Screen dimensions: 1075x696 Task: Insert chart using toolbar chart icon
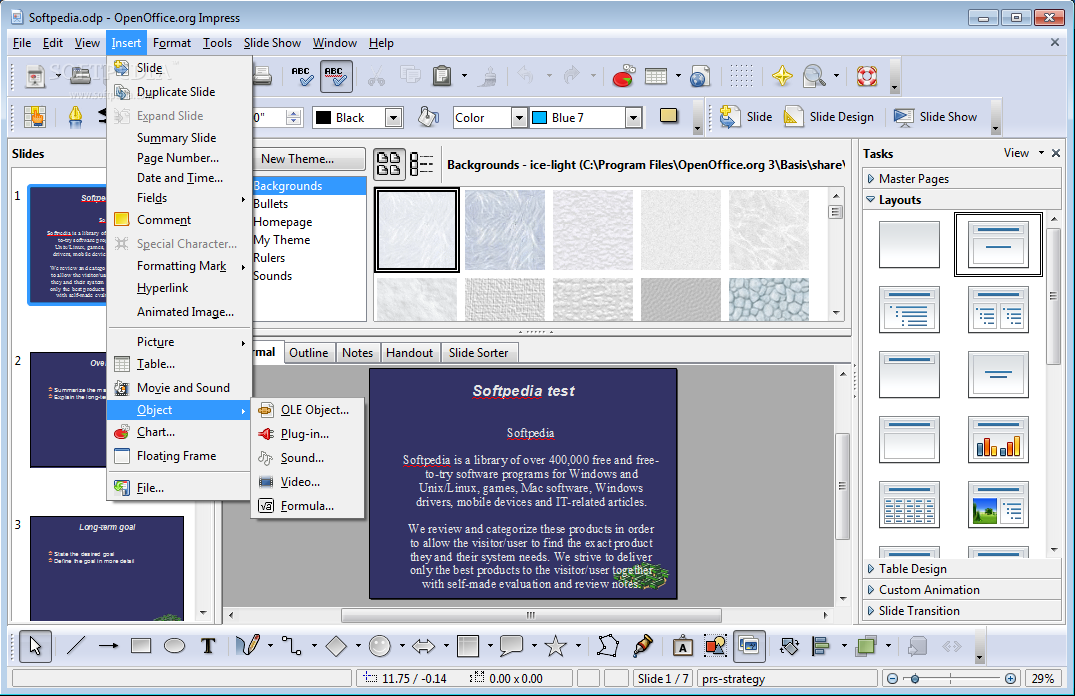pyautogui.click(x=623, y=75)
